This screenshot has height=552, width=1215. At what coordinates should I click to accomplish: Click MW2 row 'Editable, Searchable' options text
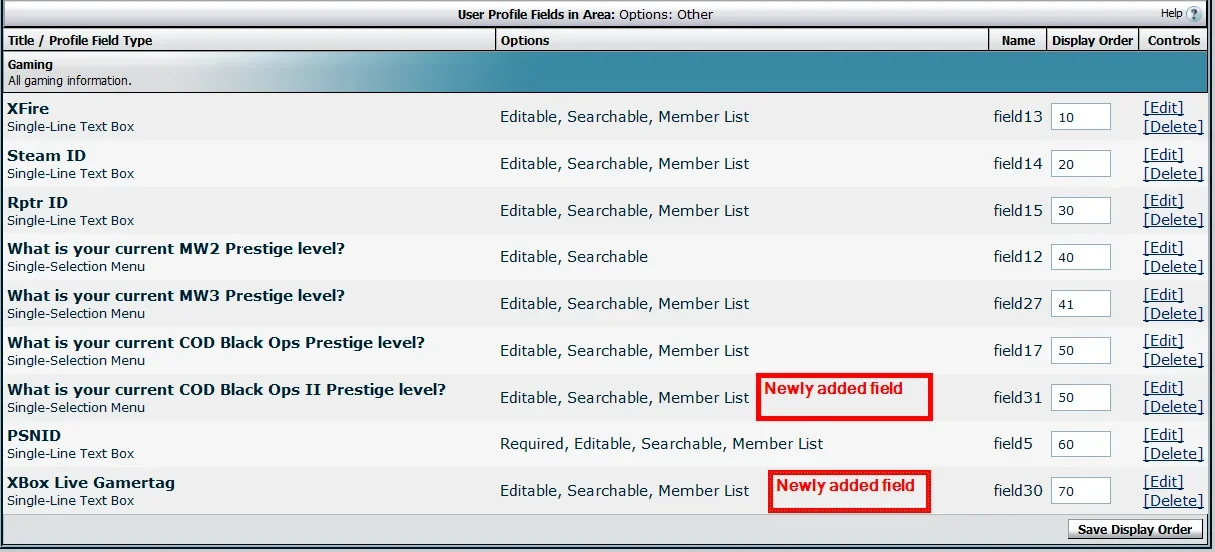(x=574, y=257)
